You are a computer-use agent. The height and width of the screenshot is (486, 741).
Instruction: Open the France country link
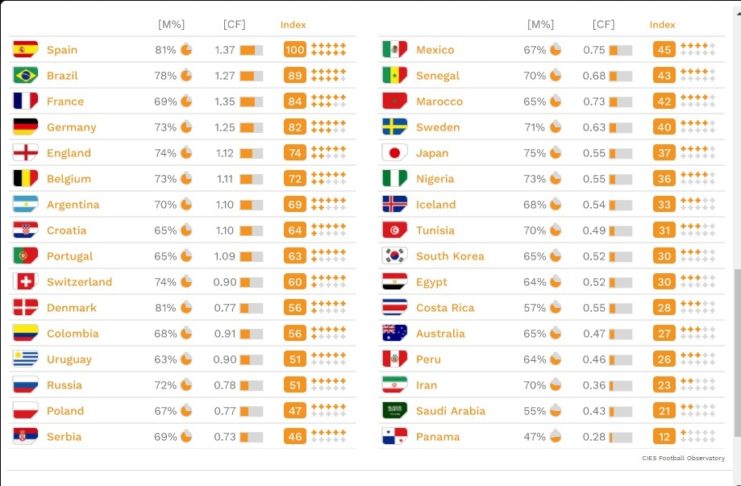(65, 101)
